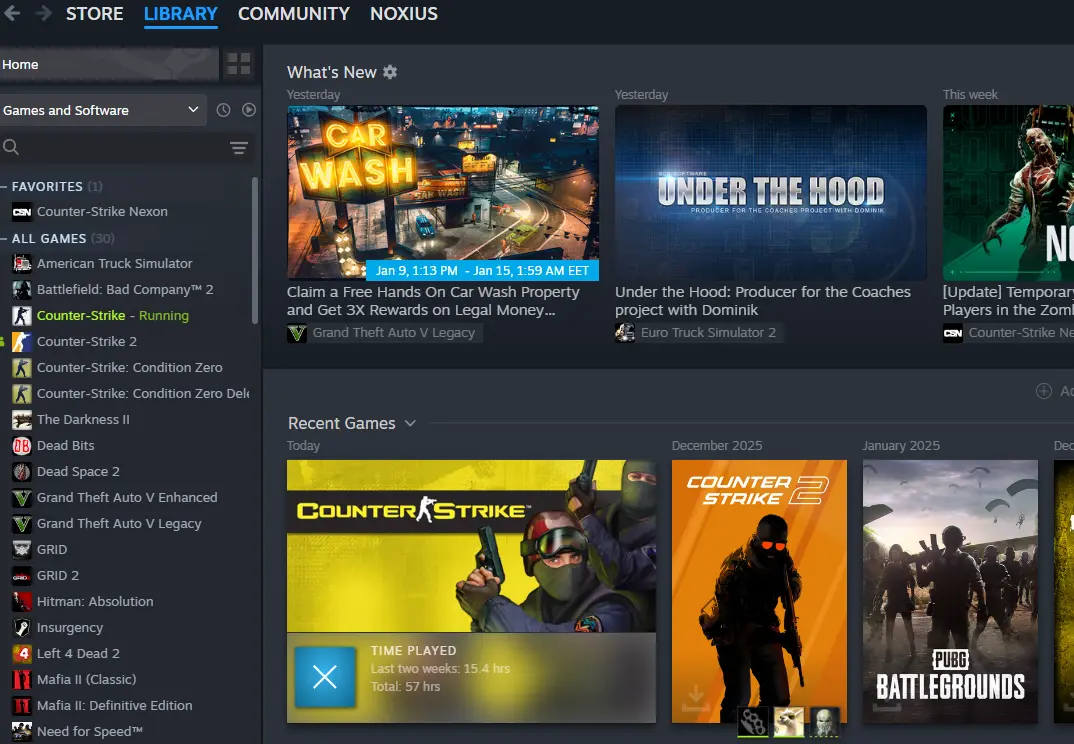Click the search magnifier icon
This screenshot has width=1074, height=744.
coord(10,147)
